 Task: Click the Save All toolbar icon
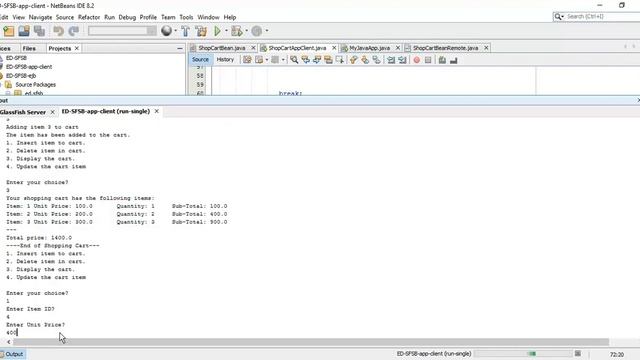point(40,31)
